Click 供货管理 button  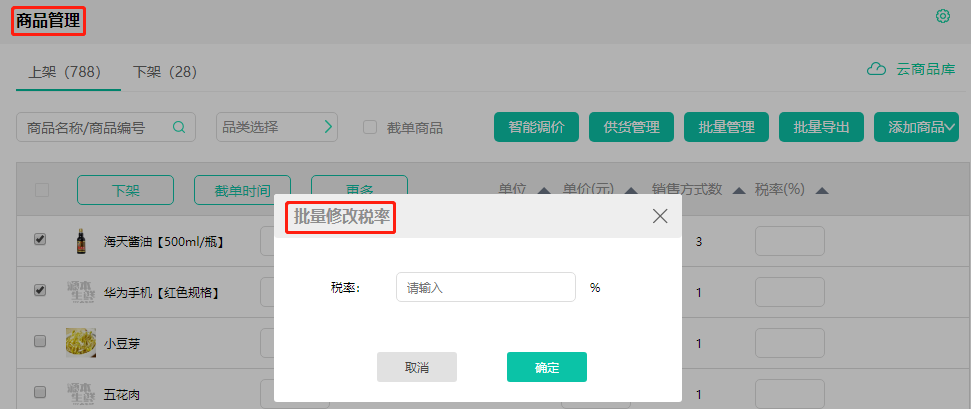tap(631, 127)
